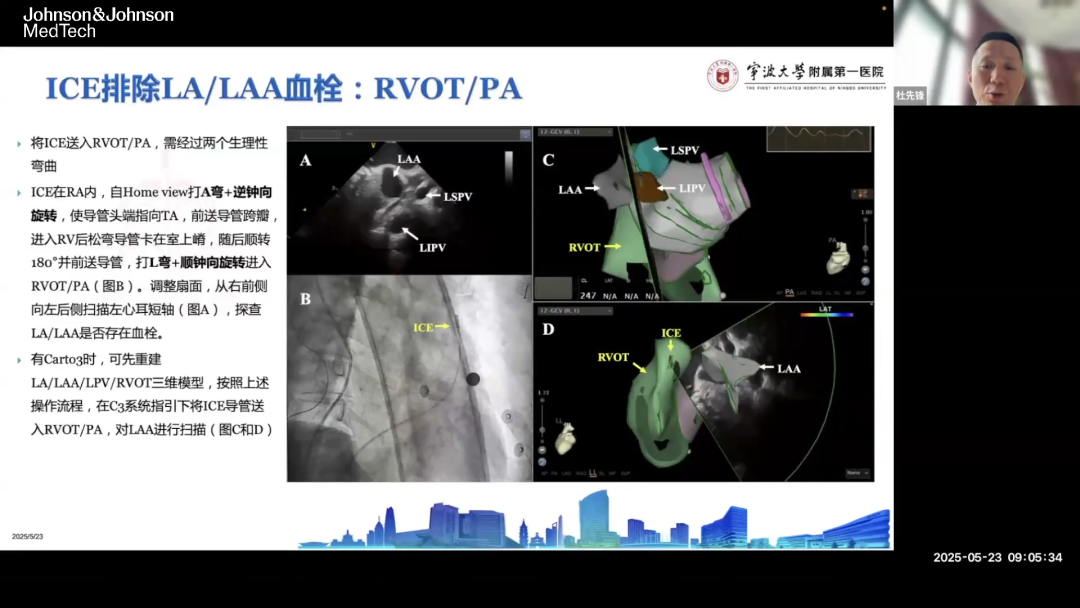Select the PA view tab in panel C
Image resolution: width=1080 pixels, height=608 pixels.
(x=789, y=293)
